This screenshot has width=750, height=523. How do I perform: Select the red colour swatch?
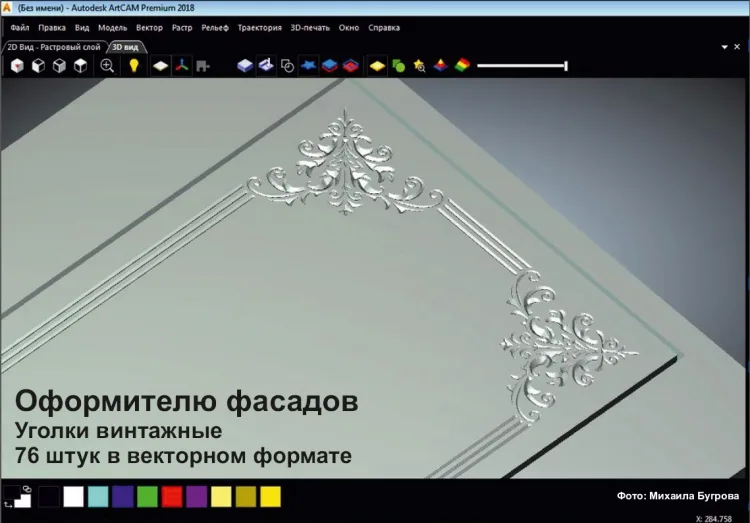coord(172,497)
